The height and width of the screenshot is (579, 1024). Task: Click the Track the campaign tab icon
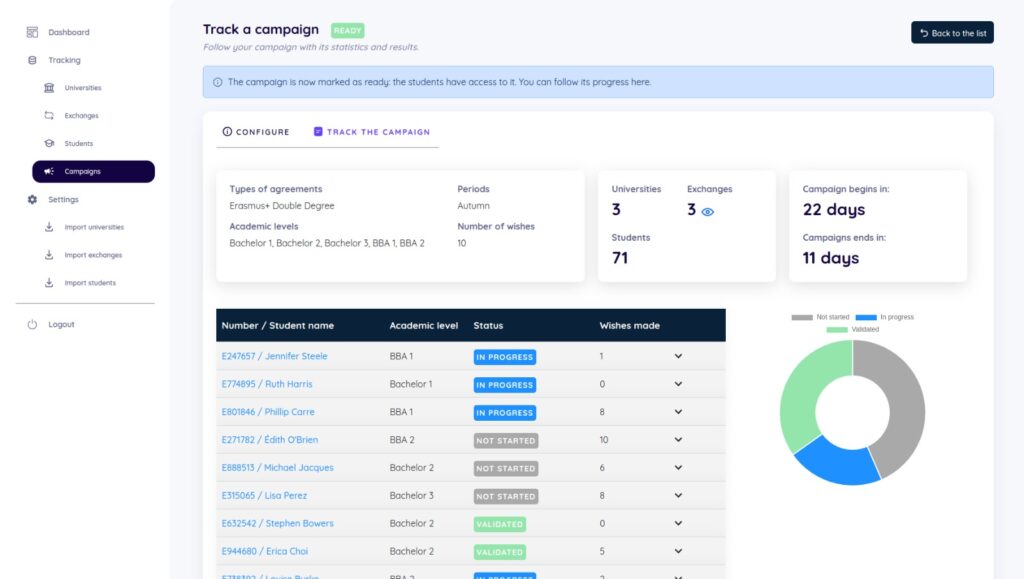coord(318,131)
